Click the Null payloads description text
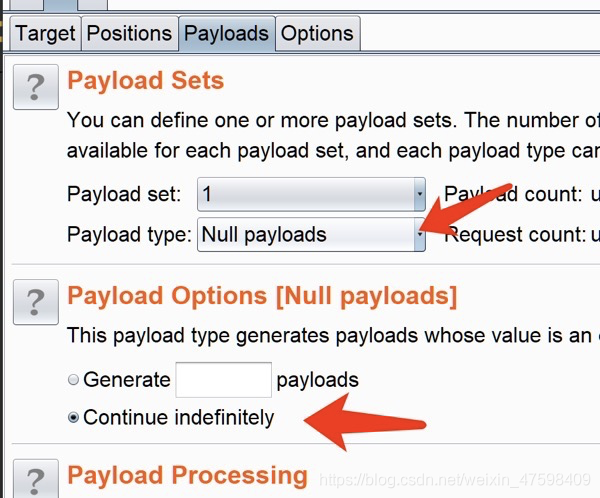The width and height of the screenshot is (600, 498). (332, 336)
